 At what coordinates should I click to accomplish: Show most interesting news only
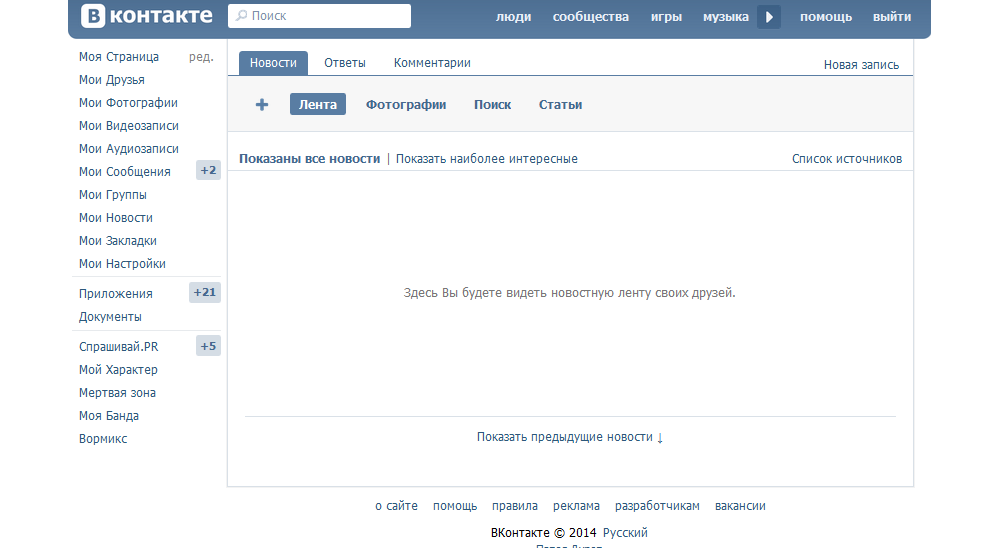487,159
